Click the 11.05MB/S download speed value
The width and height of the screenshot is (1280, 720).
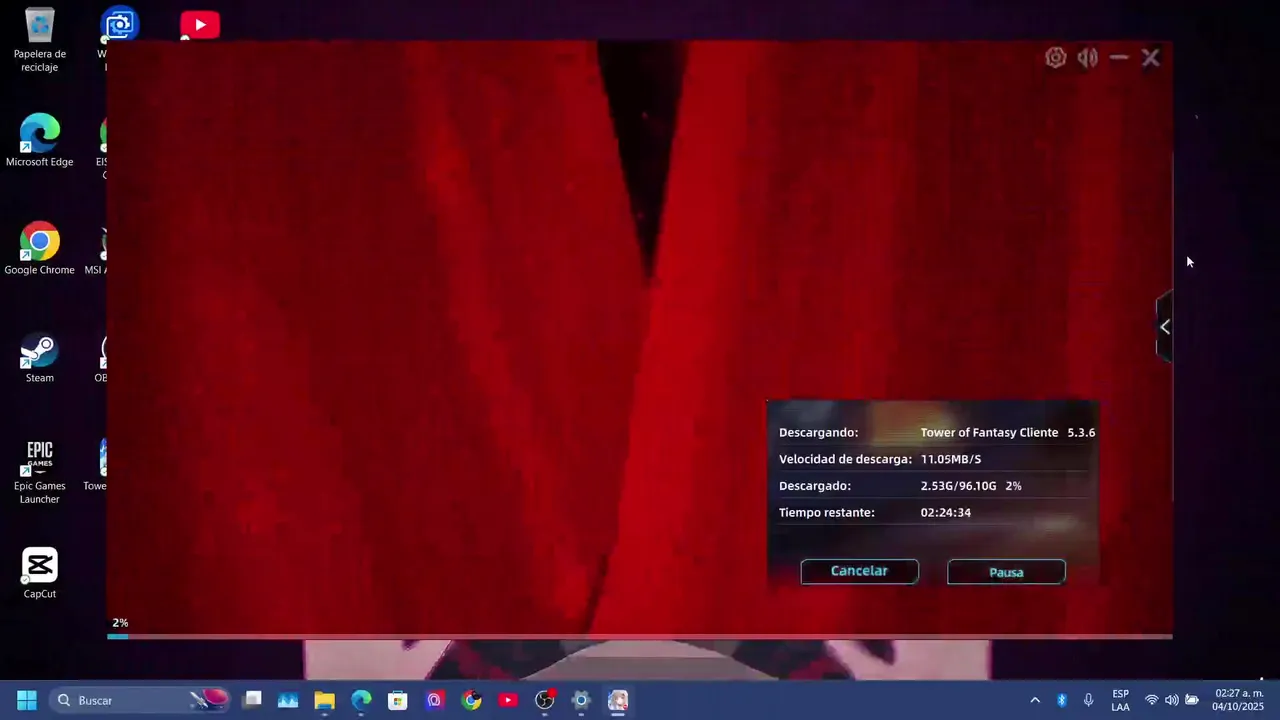pyautogui.click(x=951, y=459)
